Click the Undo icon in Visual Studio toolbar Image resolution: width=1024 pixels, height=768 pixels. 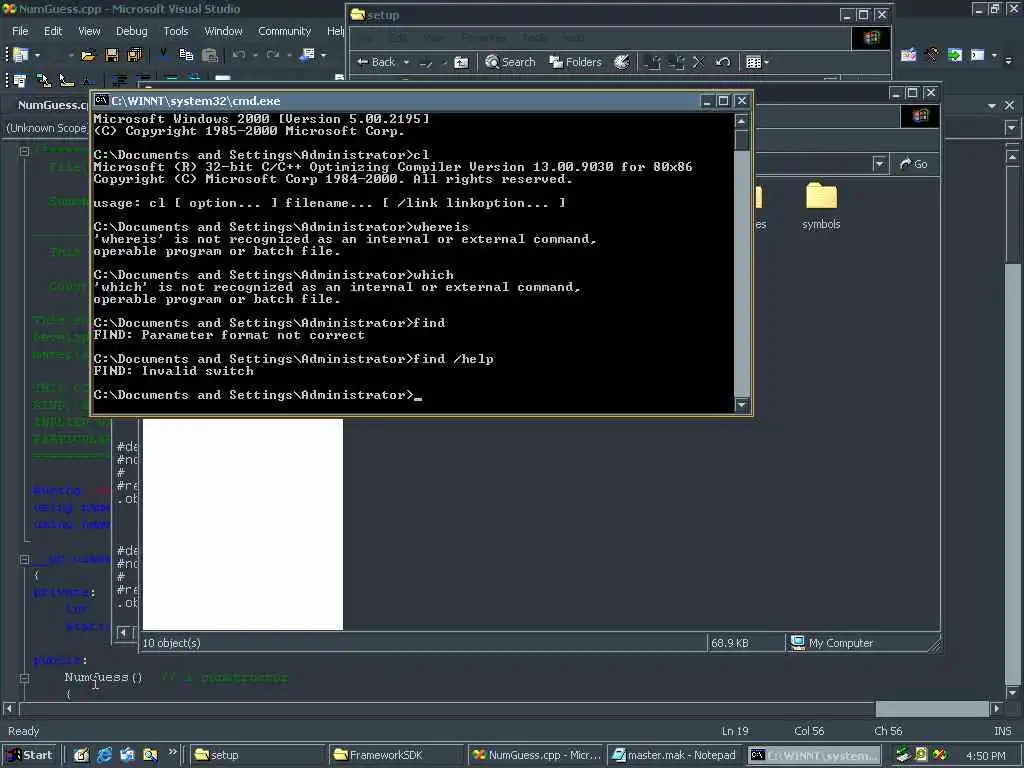[x=239, y=56]
